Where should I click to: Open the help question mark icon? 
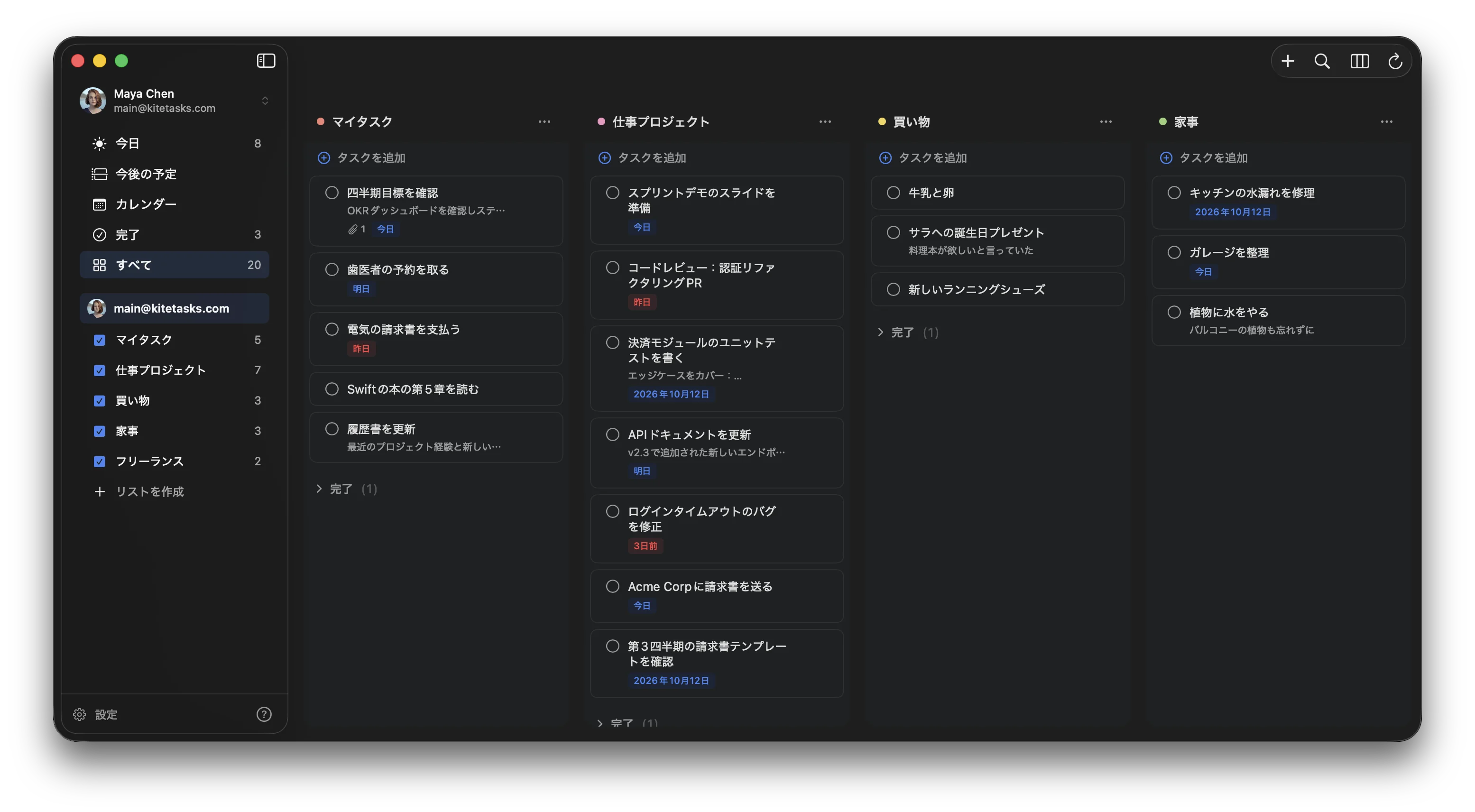(x=264, y=714)
